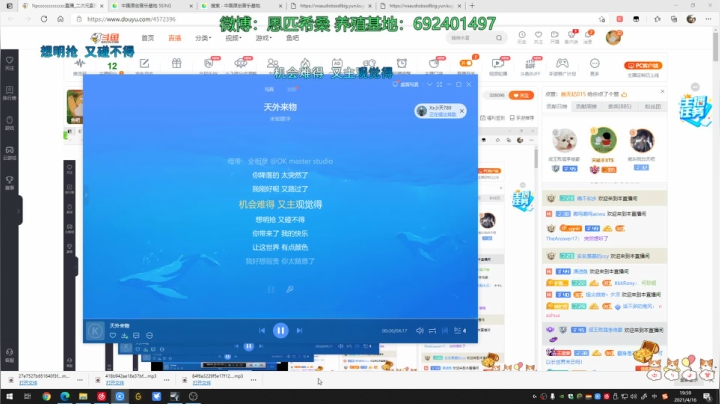Expand the left-edge arrow of the lyrics window
Image resolution: width=720 pixels, height=404 pixels.
tap(86, 195)
